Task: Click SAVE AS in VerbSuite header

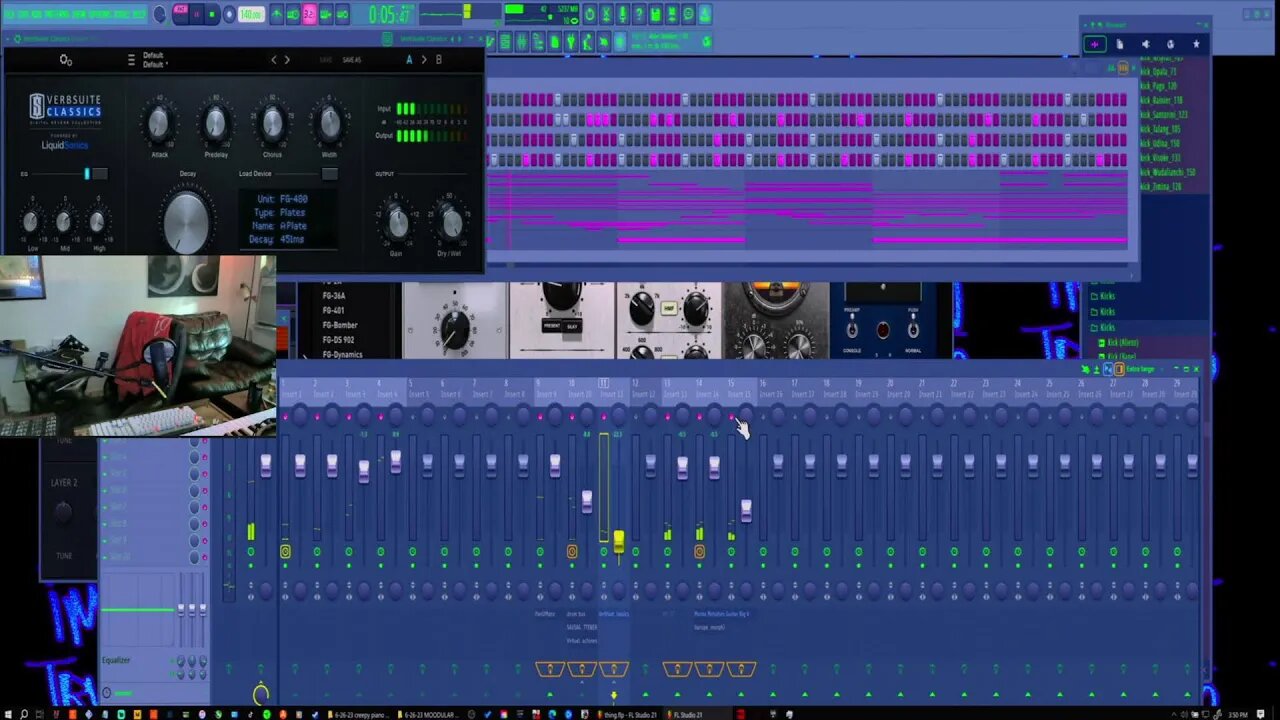Action: (x=351, y=60)
